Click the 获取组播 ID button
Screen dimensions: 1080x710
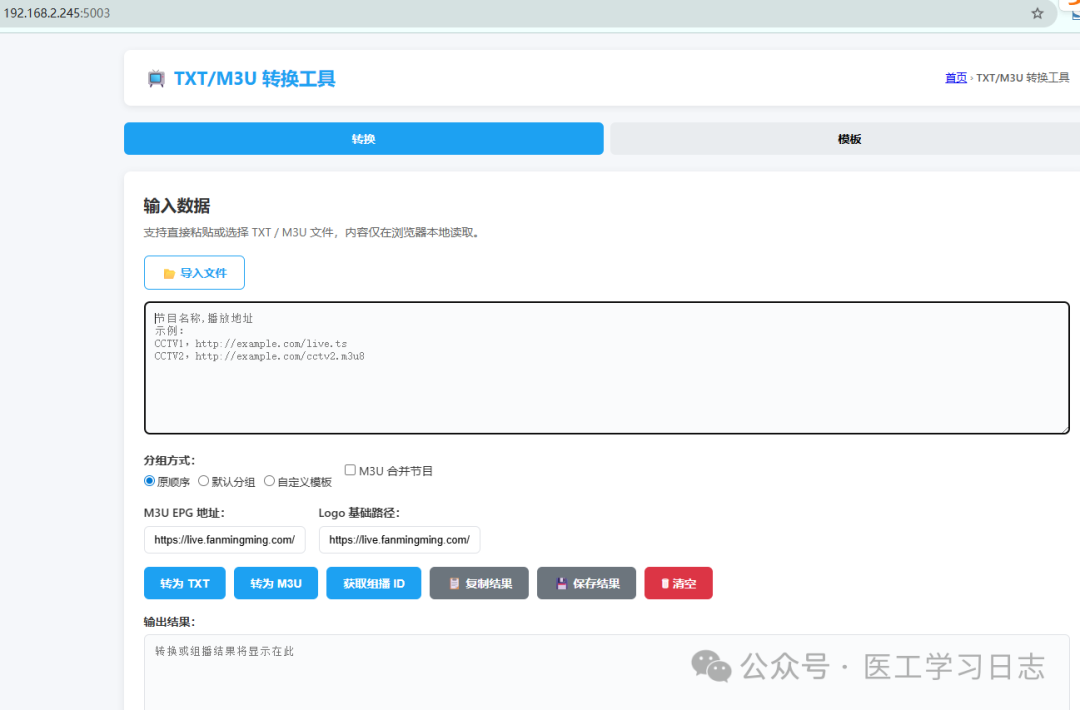click(373, 583)
